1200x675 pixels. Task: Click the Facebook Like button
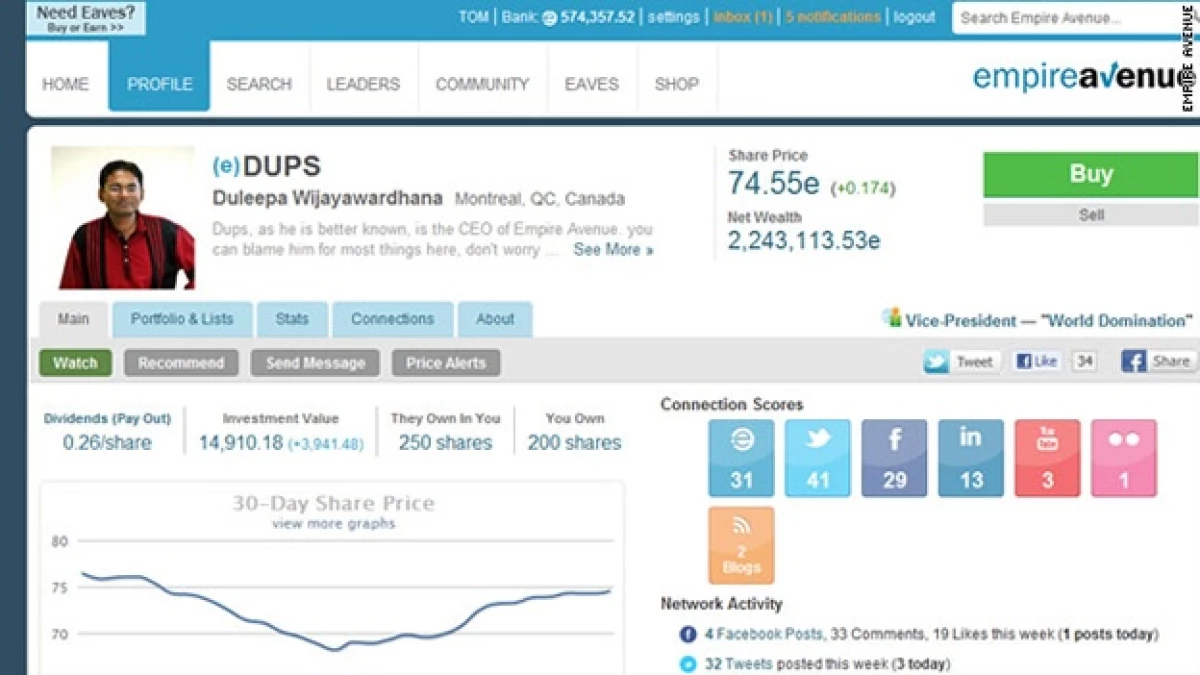tap(1039, 362)
